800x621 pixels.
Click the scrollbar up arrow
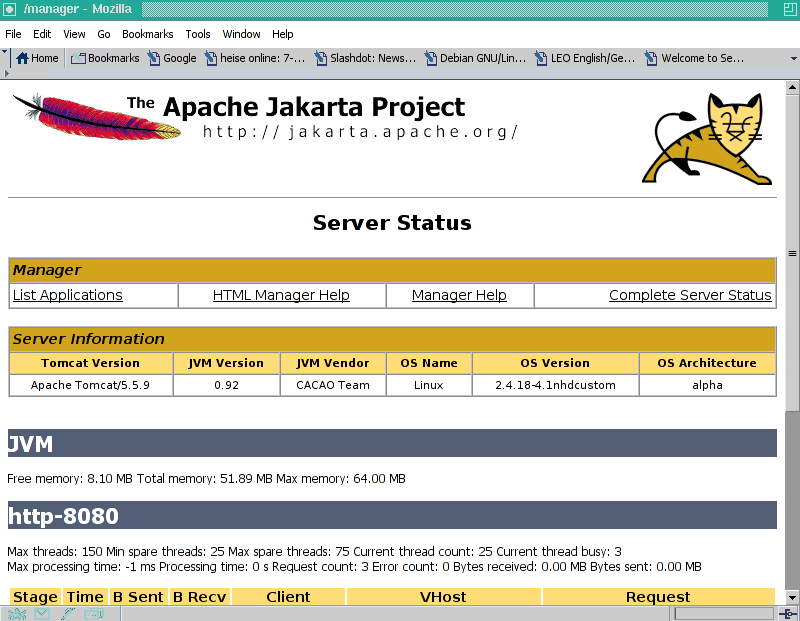(x=792, y=87)
